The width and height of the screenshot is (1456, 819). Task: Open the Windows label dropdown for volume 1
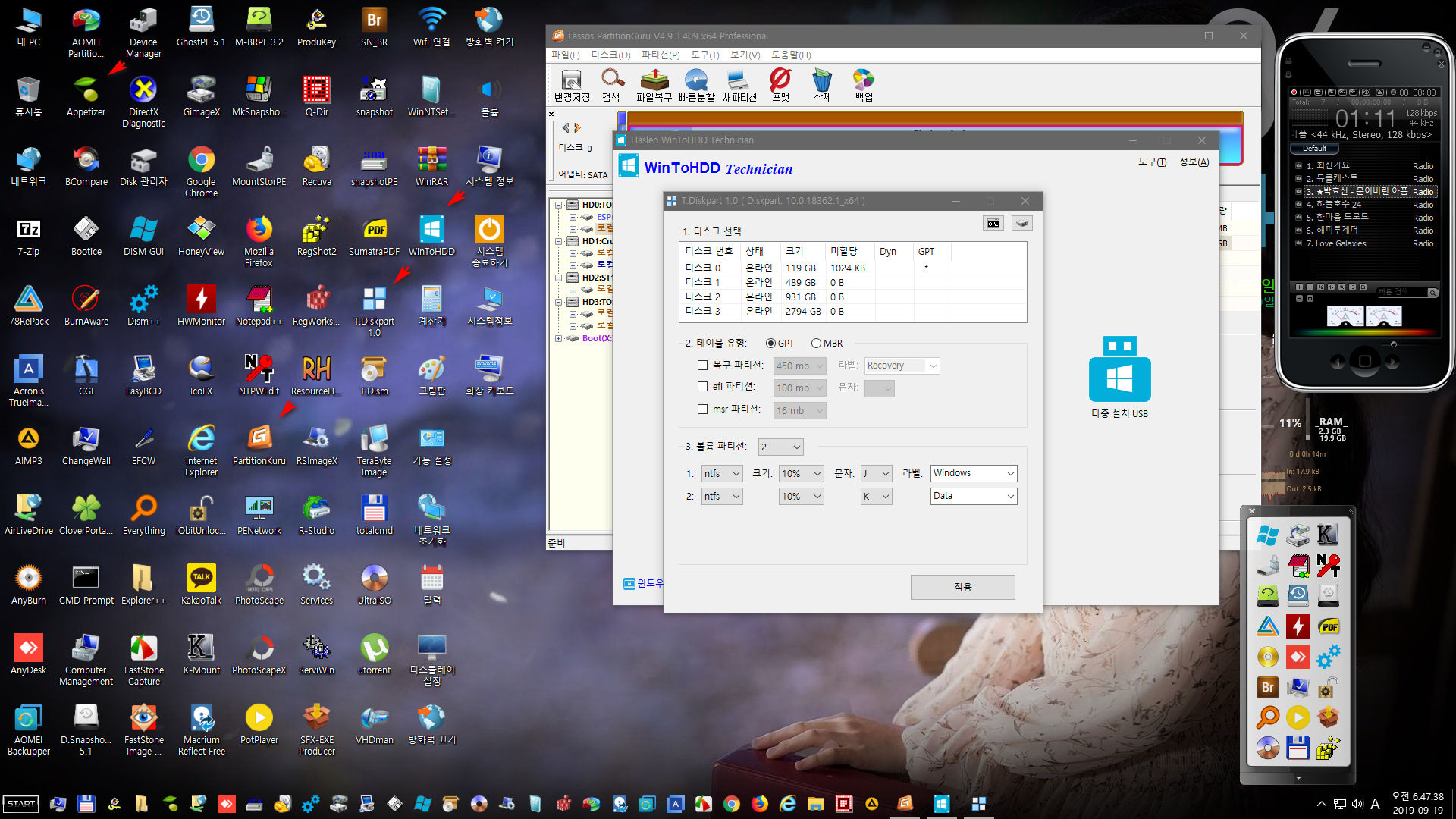[x=974, y=473]
